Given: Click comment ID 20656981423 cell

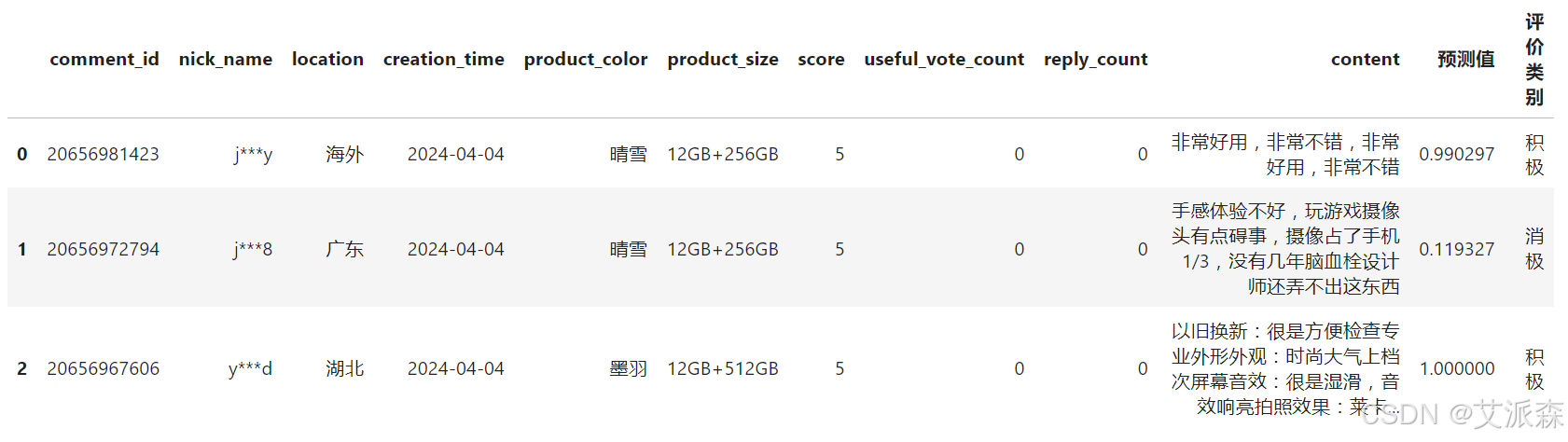Looking at the screenshot, I should tap(104, 154).
